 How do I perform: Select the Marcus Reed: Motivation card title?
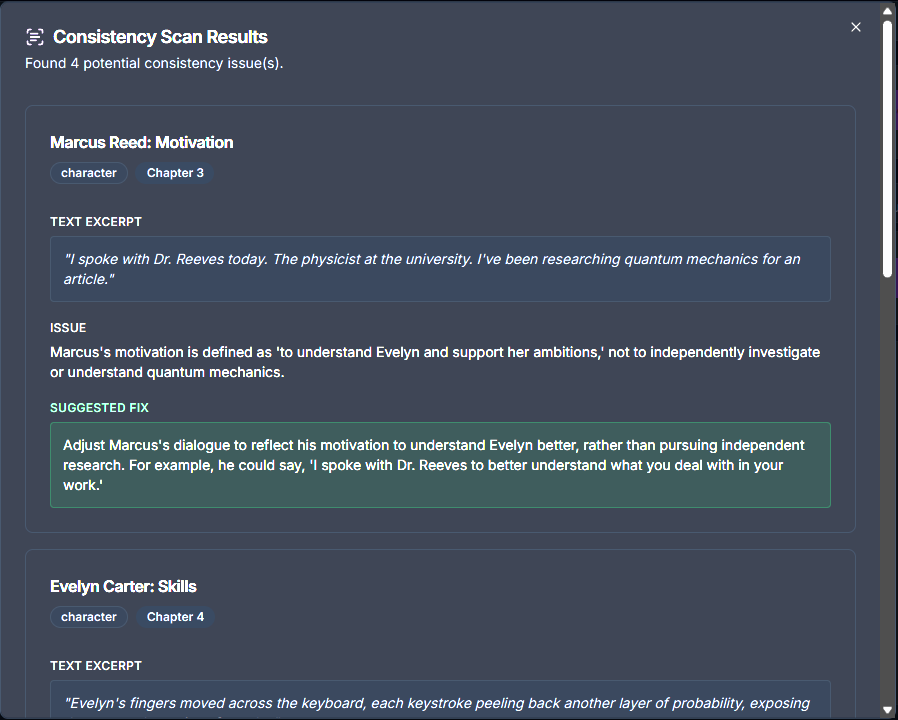pyautogui.click(x=141, y=142)
